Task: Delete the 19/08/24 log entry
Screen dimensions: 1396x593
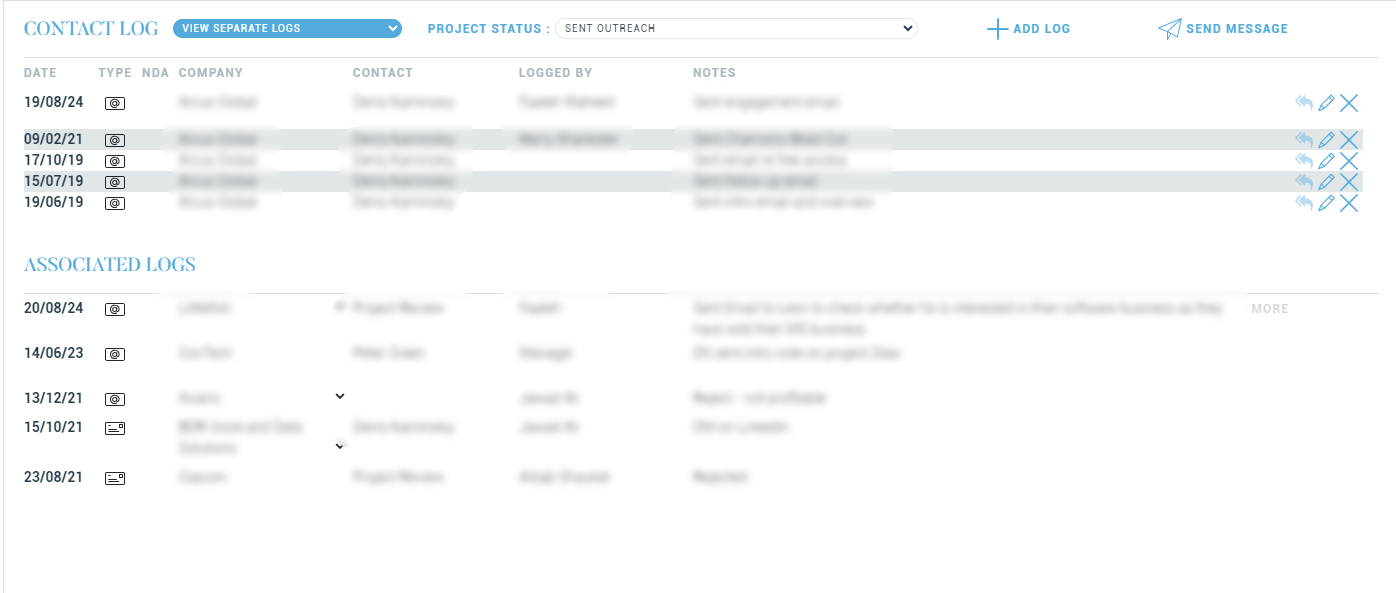Action: (1349, 102)
